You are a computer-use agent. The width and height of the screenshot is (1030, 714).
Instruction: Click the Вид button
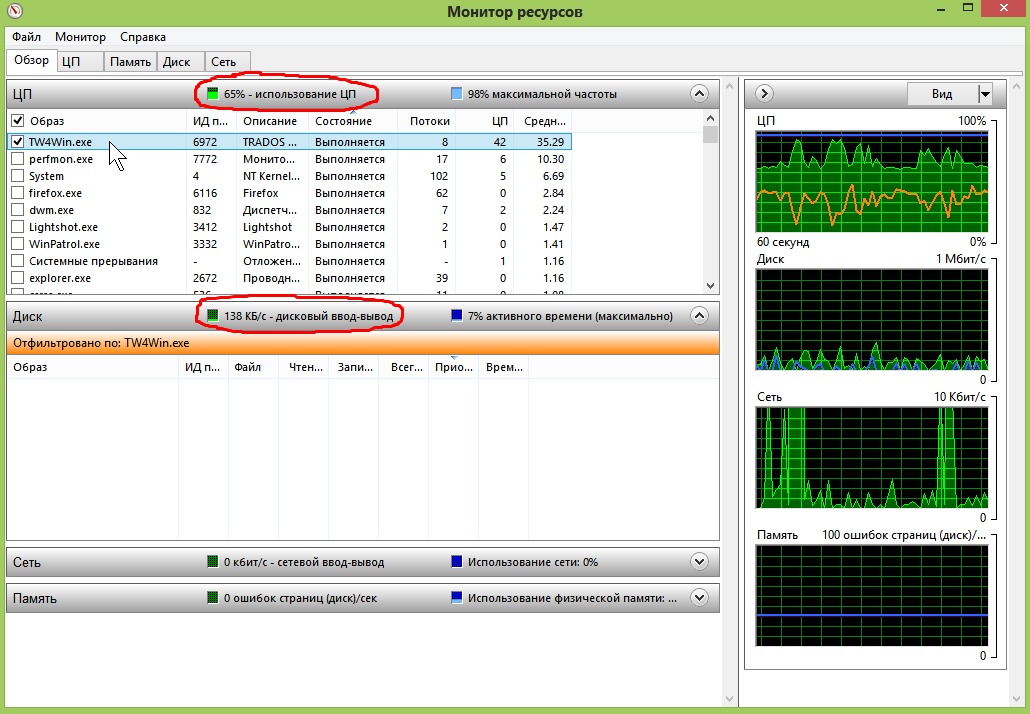pos(942,94)
